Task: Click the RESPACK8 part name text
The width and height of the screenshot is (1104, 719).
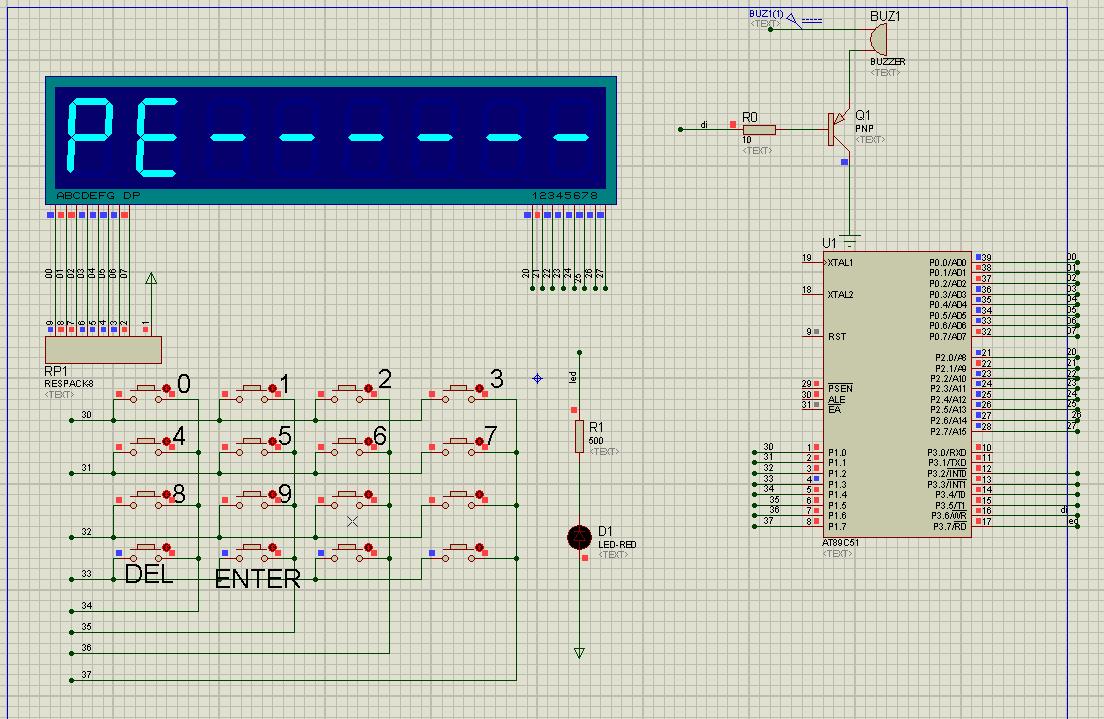Action: [69, 384]
